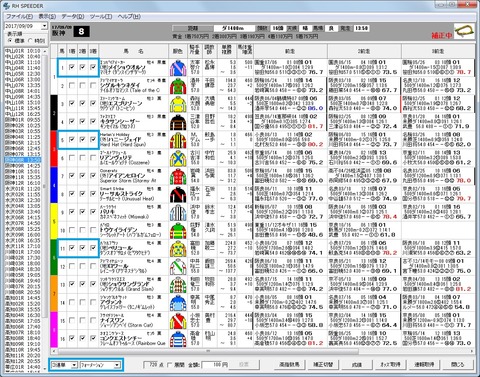Select the 時刻 display order radio button

coord(31,41)
